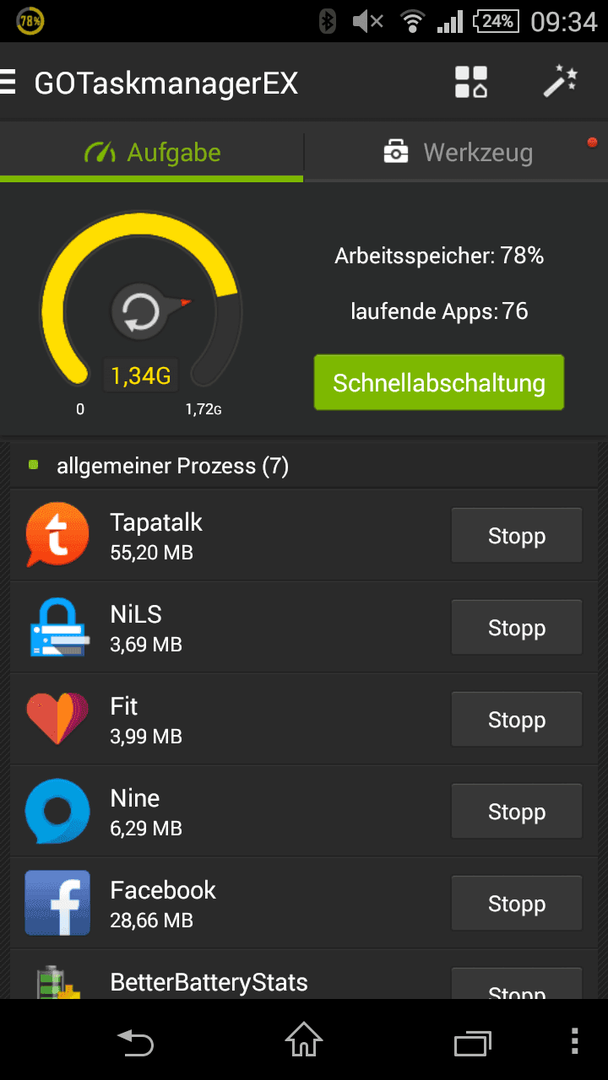
Task: Select the Tapatalk app icon
Action: (x=57, y=534)
